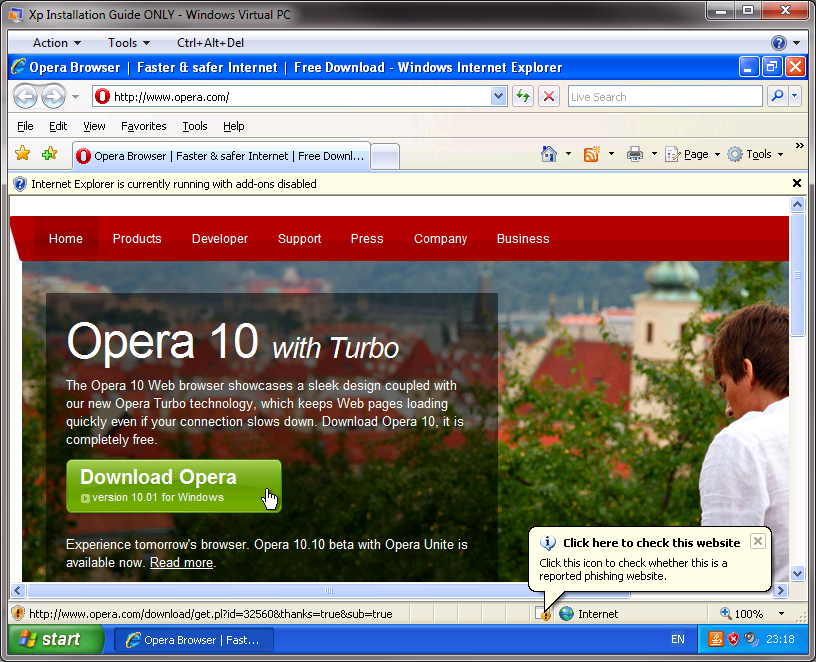Click the Print icon
This screenshot has height=662, width=816.
coord(635,154)
